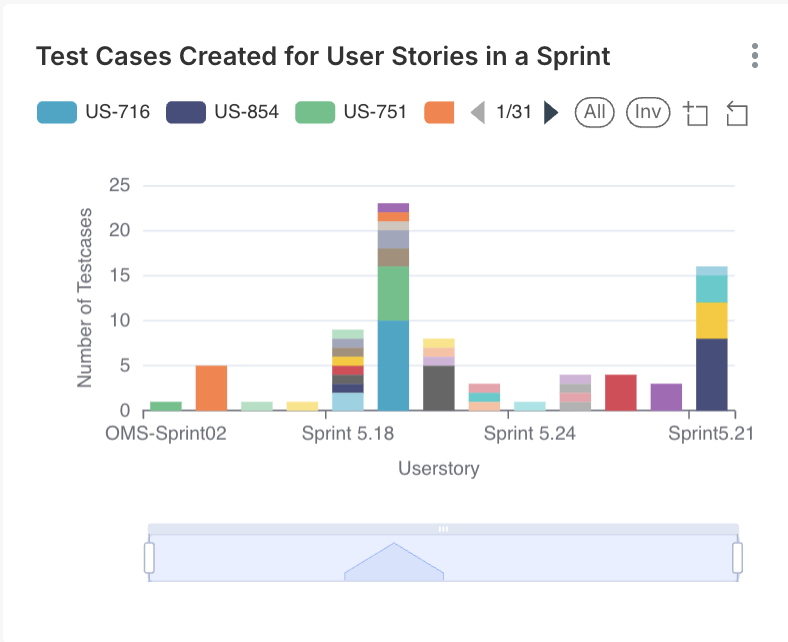Toggle the orange legend swatch series
The height and width of the screenshot is (642, 788).
click(x=439, y=112)
